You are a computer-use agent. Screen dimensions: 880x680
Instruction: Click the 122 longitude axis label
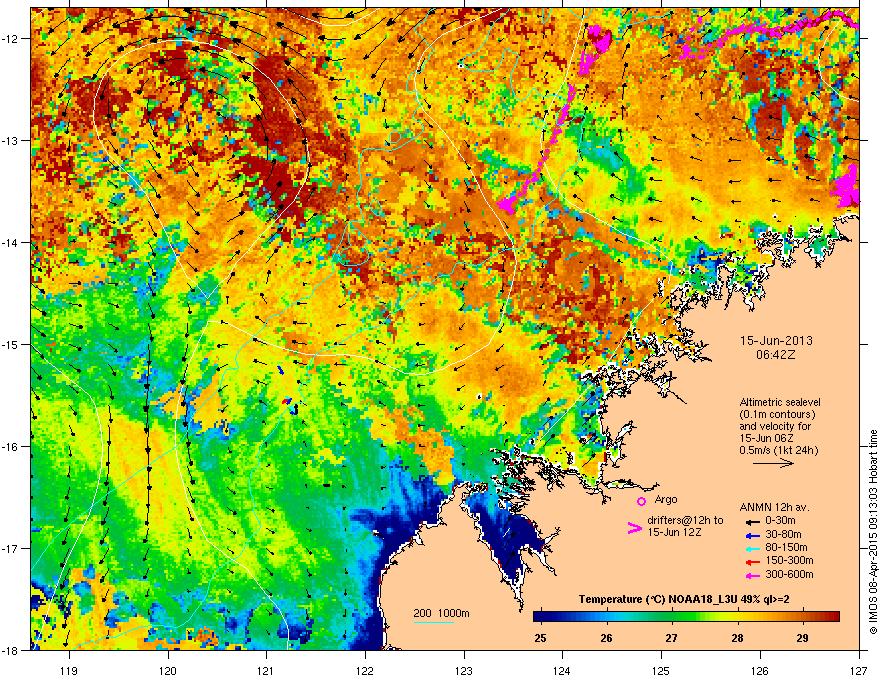pos(365,670)
